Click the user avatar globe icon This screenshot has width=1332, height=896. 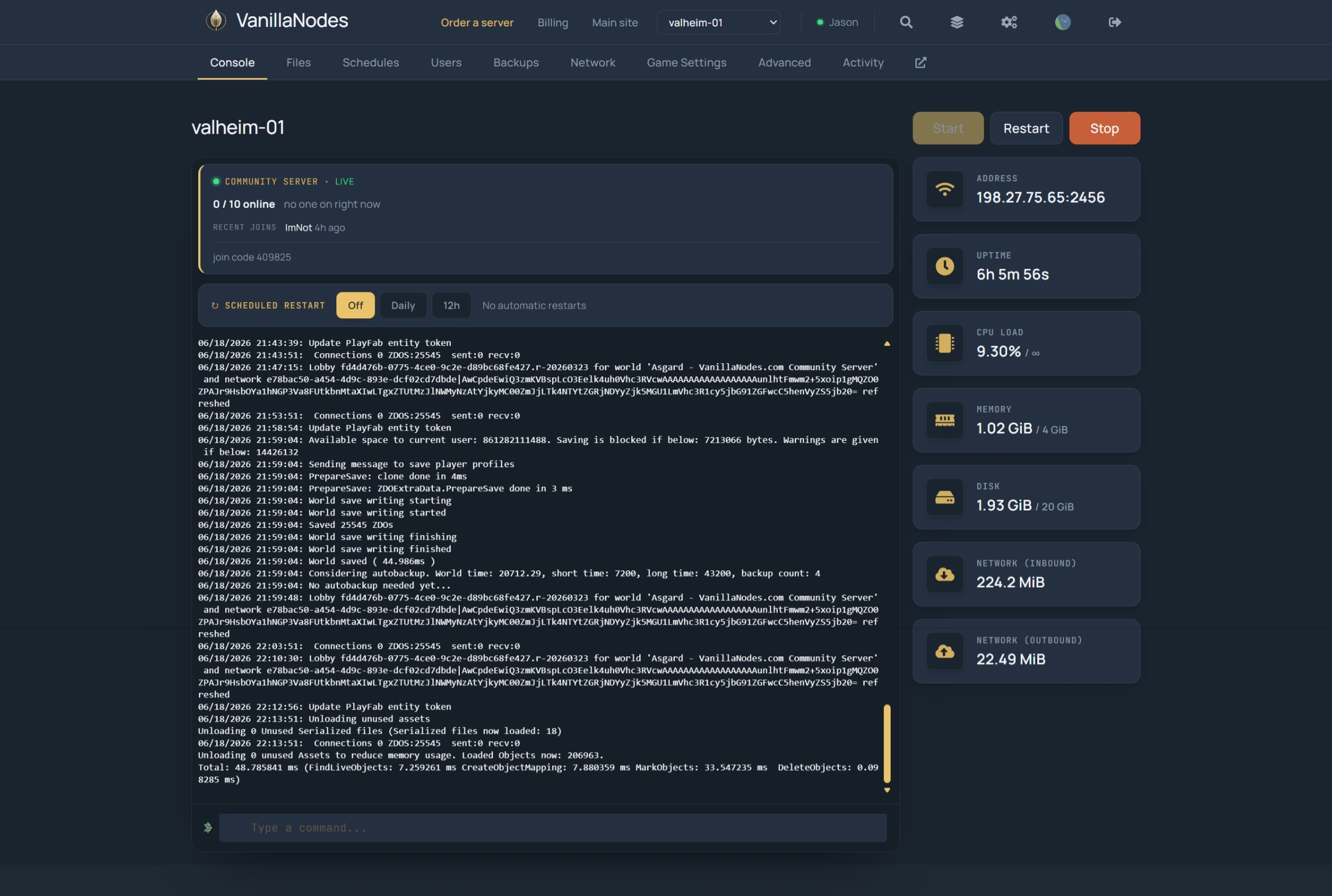pos(1062,22)
